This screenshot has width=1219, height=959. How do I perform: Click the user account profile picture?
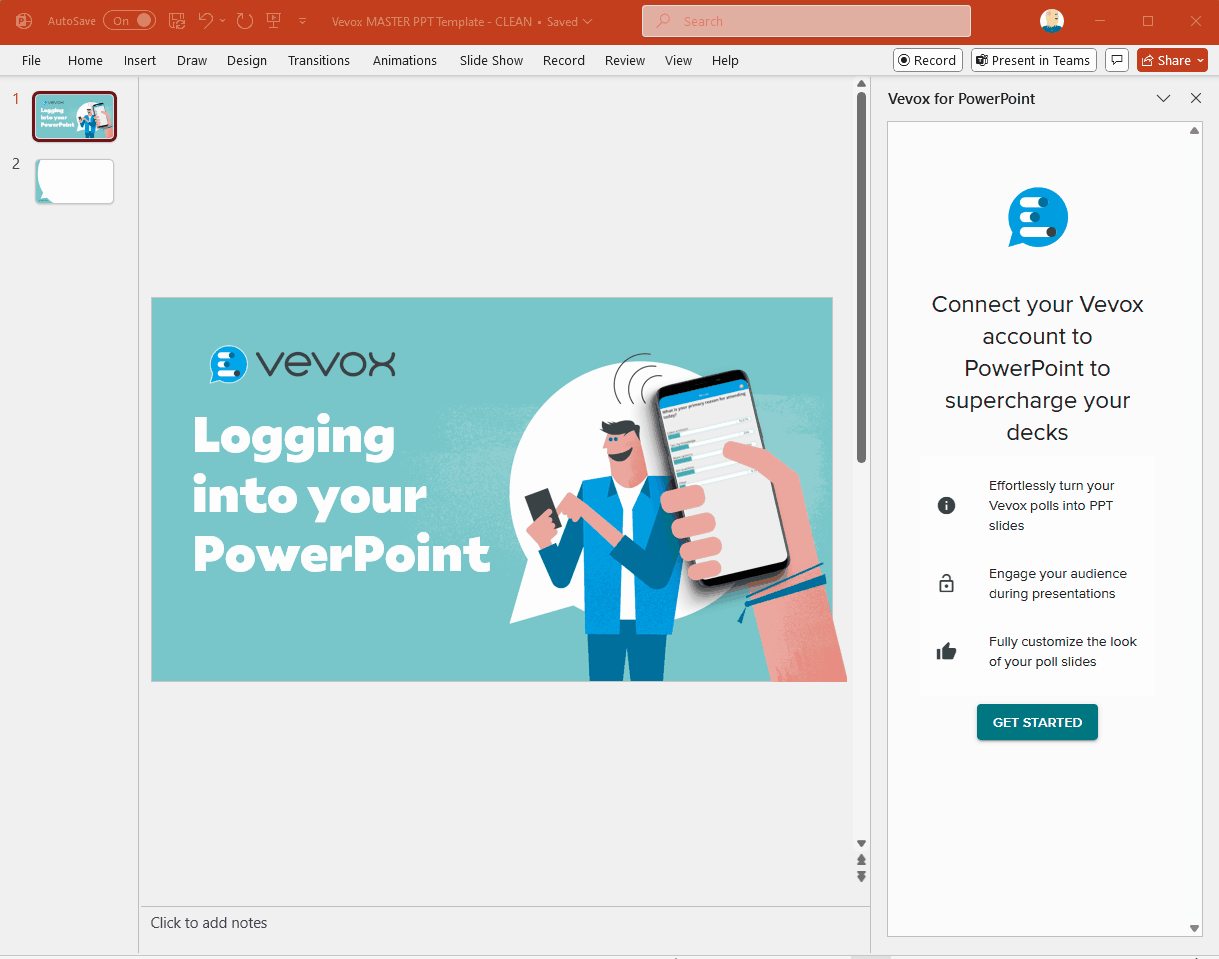click(x=1051, y=21)
